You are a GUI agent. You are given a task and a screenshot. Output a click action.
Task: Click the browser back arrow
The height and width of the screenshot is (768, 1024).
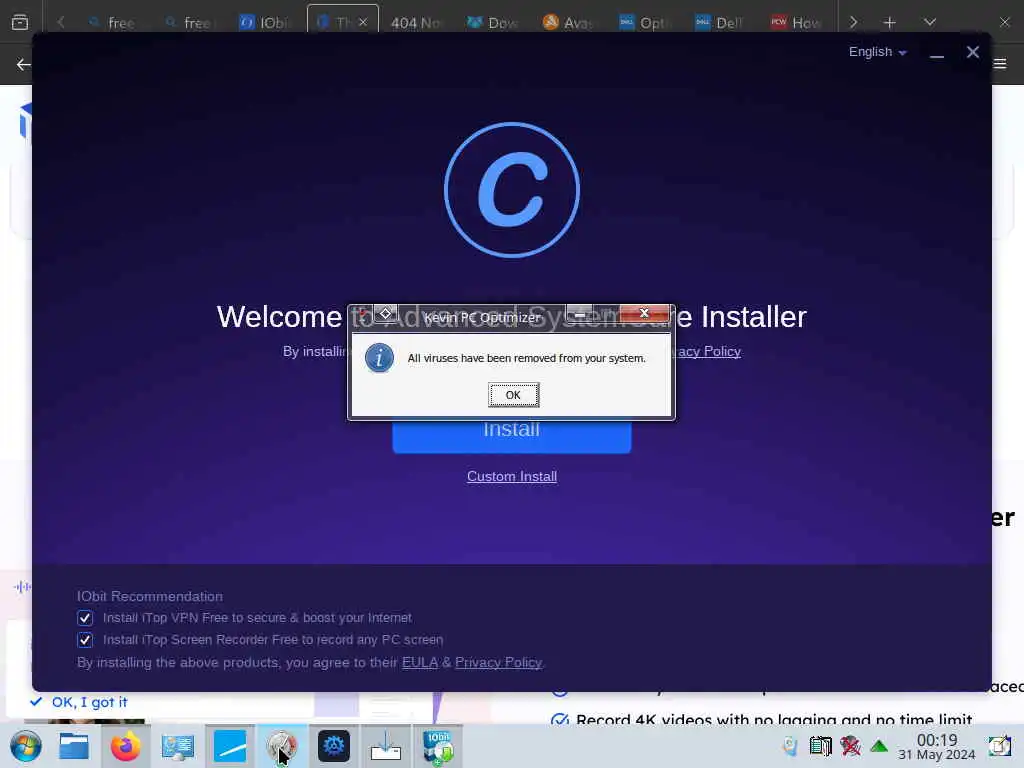pyautogui.click(x=24, y=64)
